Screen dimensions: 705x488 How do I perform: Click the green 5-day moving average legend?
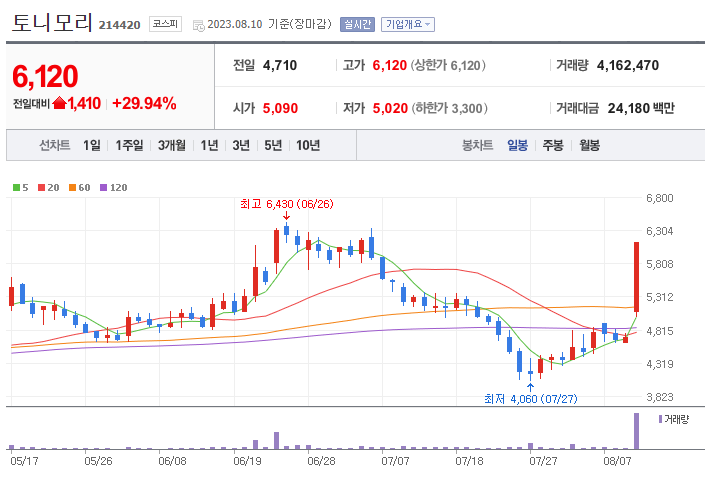point(21,188)
